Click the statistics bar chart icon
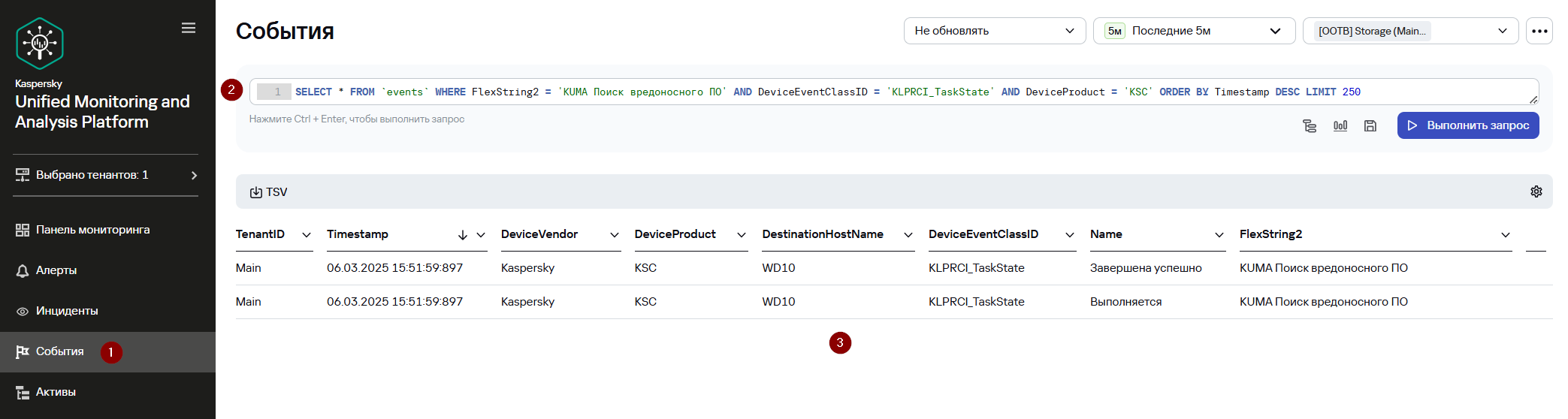Screen dimensions: 1568x419 (1340, 125)
